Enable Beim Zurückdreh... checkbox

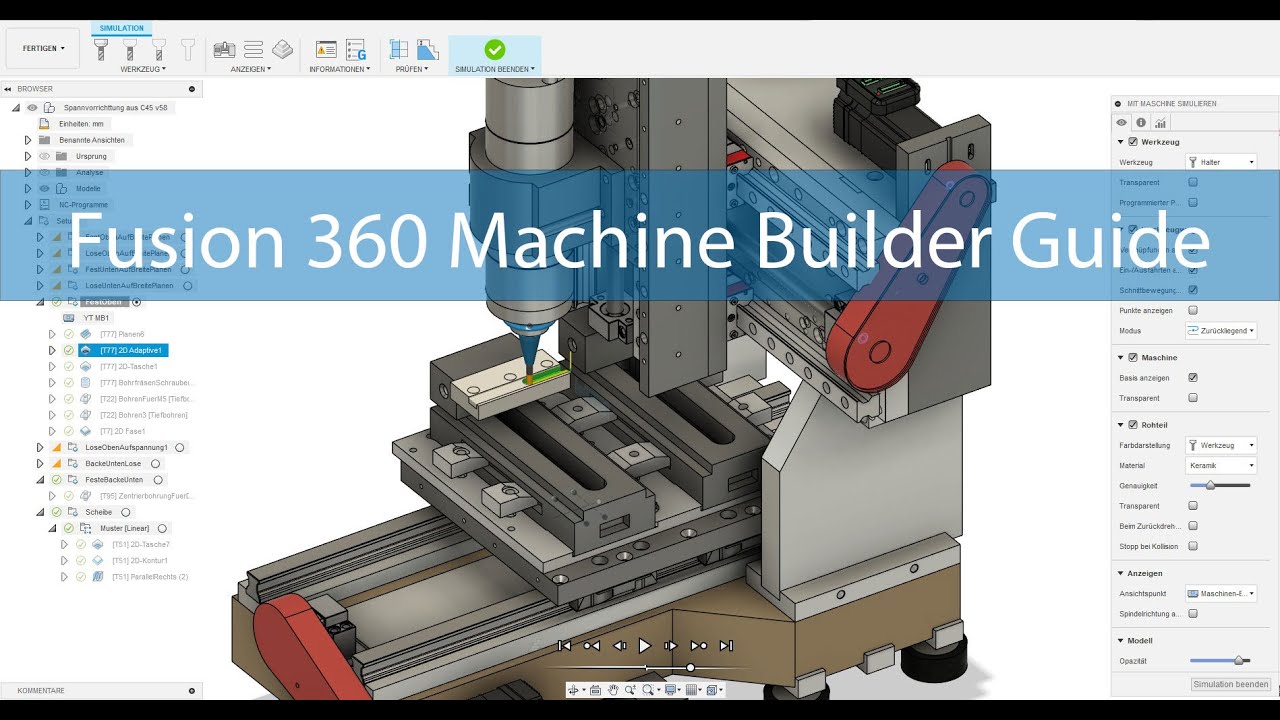(1193, 526)
